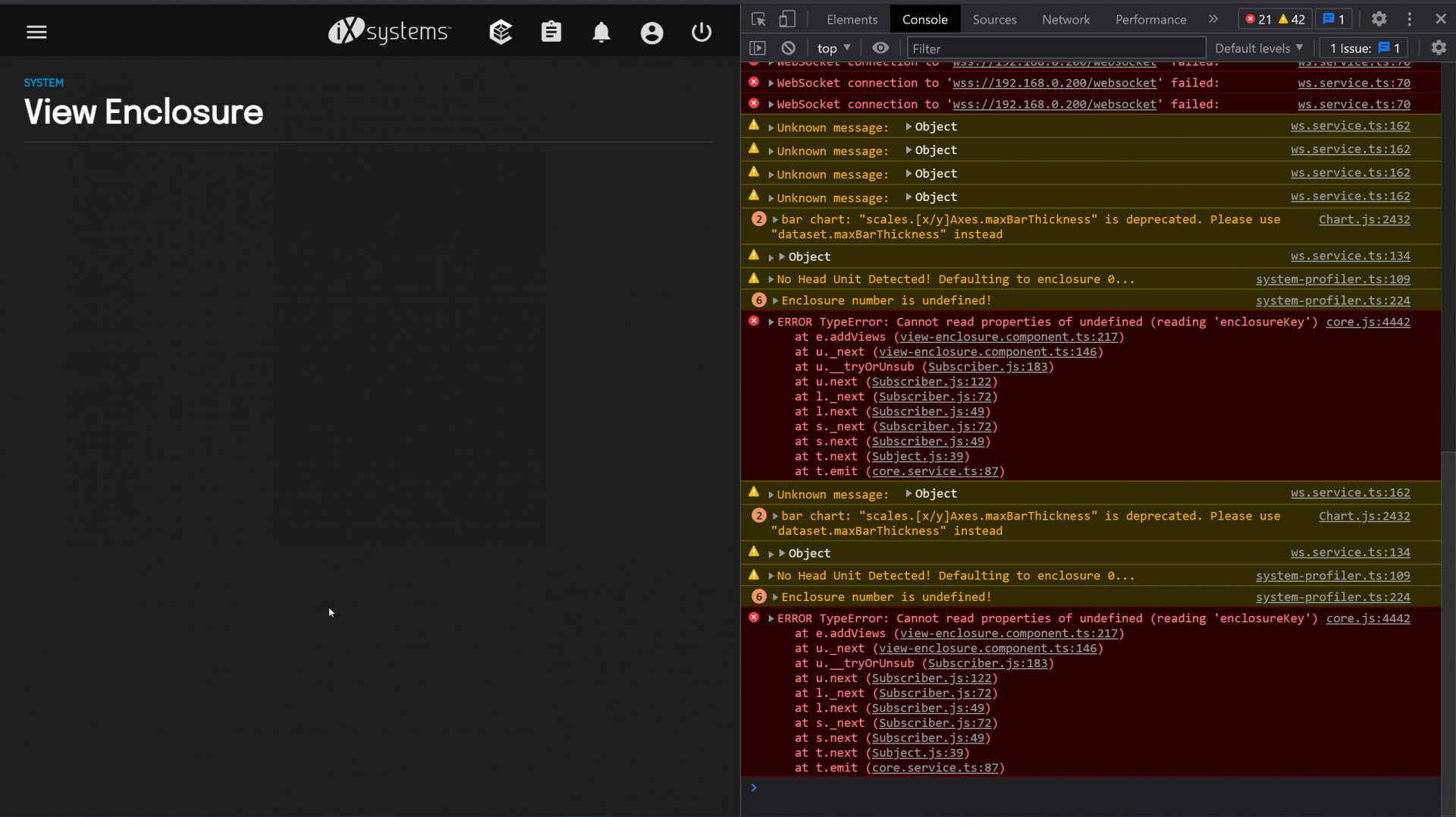This screenshot has height=817, width=1456.
Task: Toggle the live expression eye icon
Action: (880, 48)
